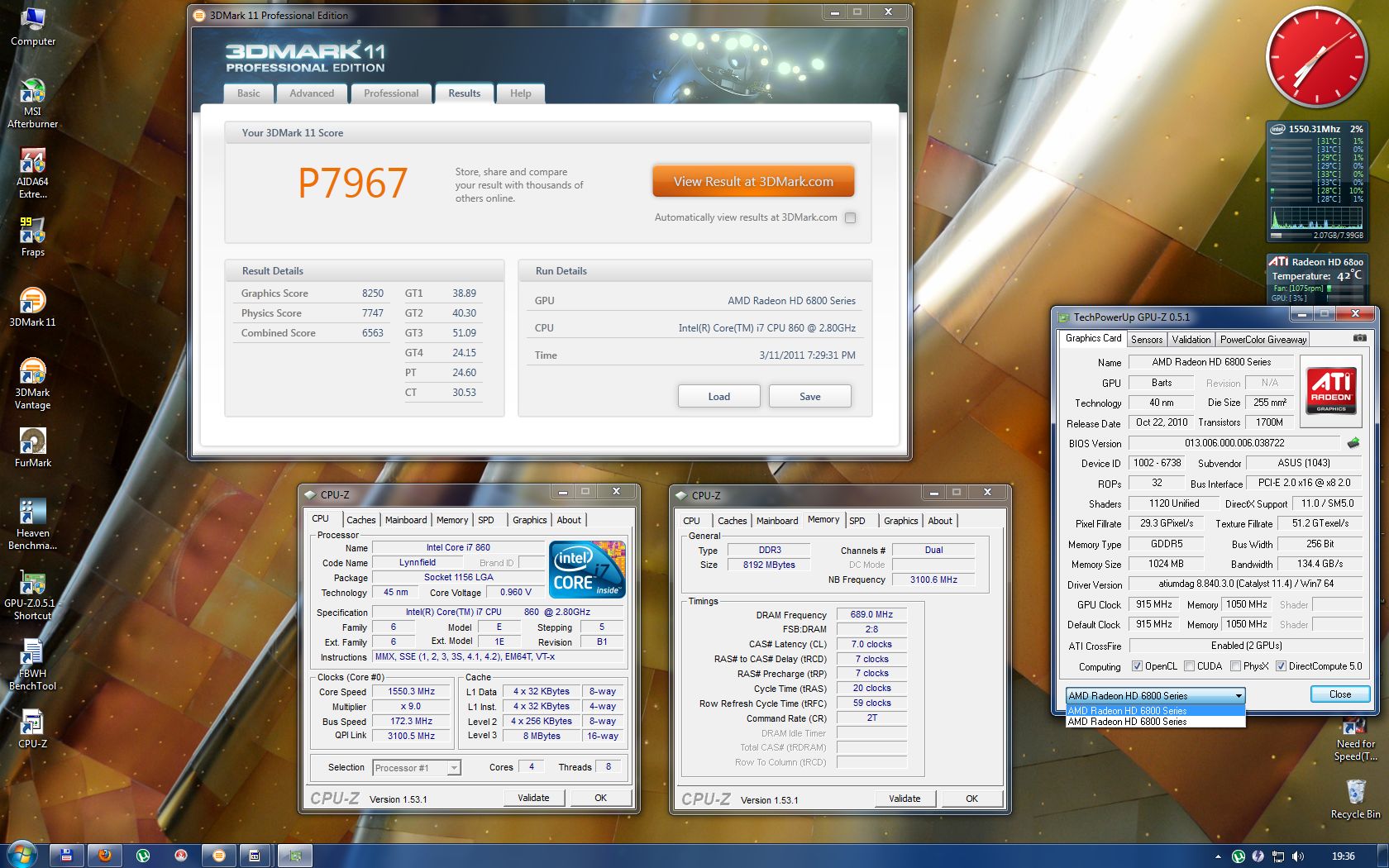Toggle the DirectCompute 5.0 checkbox
The image size is (1389, 868).
(1281, 666)
